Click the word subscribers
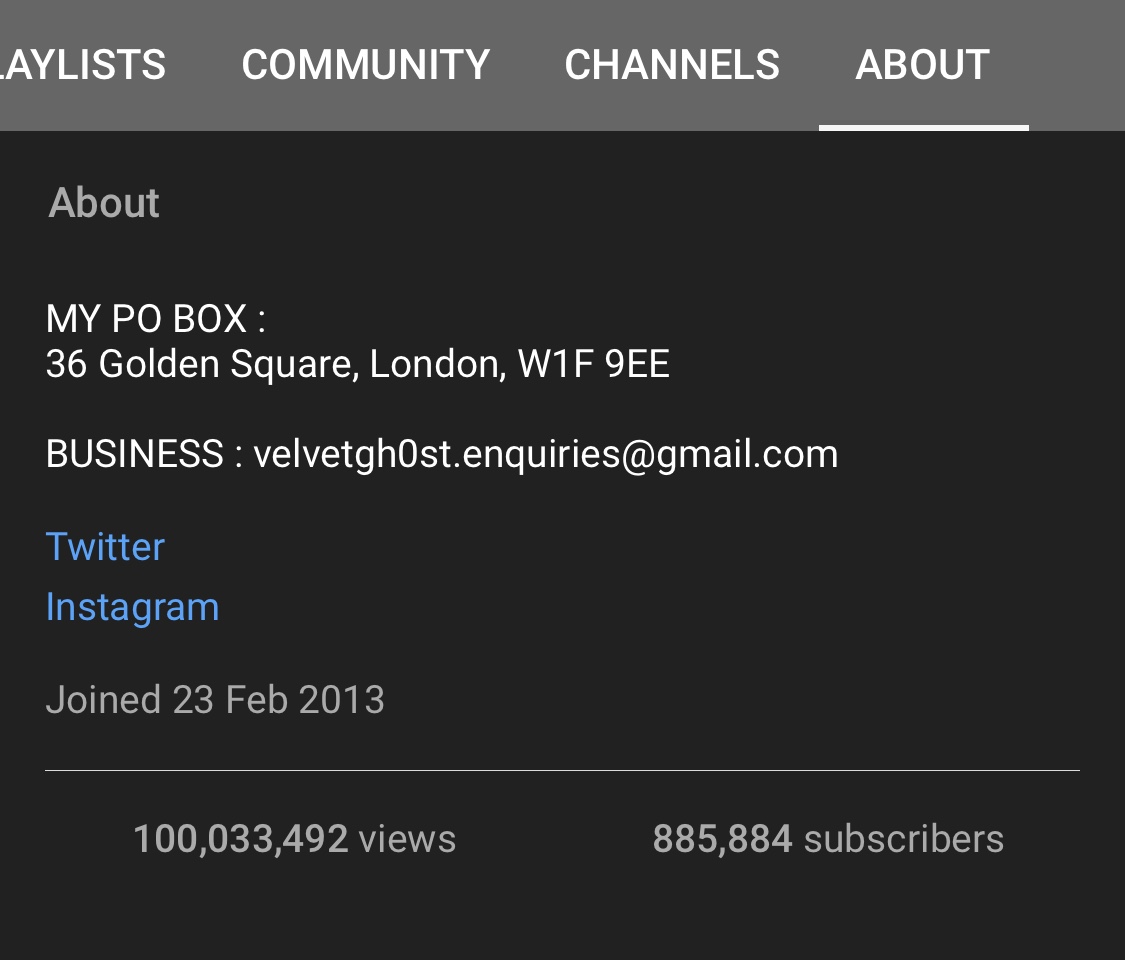 tap(904, 839)
